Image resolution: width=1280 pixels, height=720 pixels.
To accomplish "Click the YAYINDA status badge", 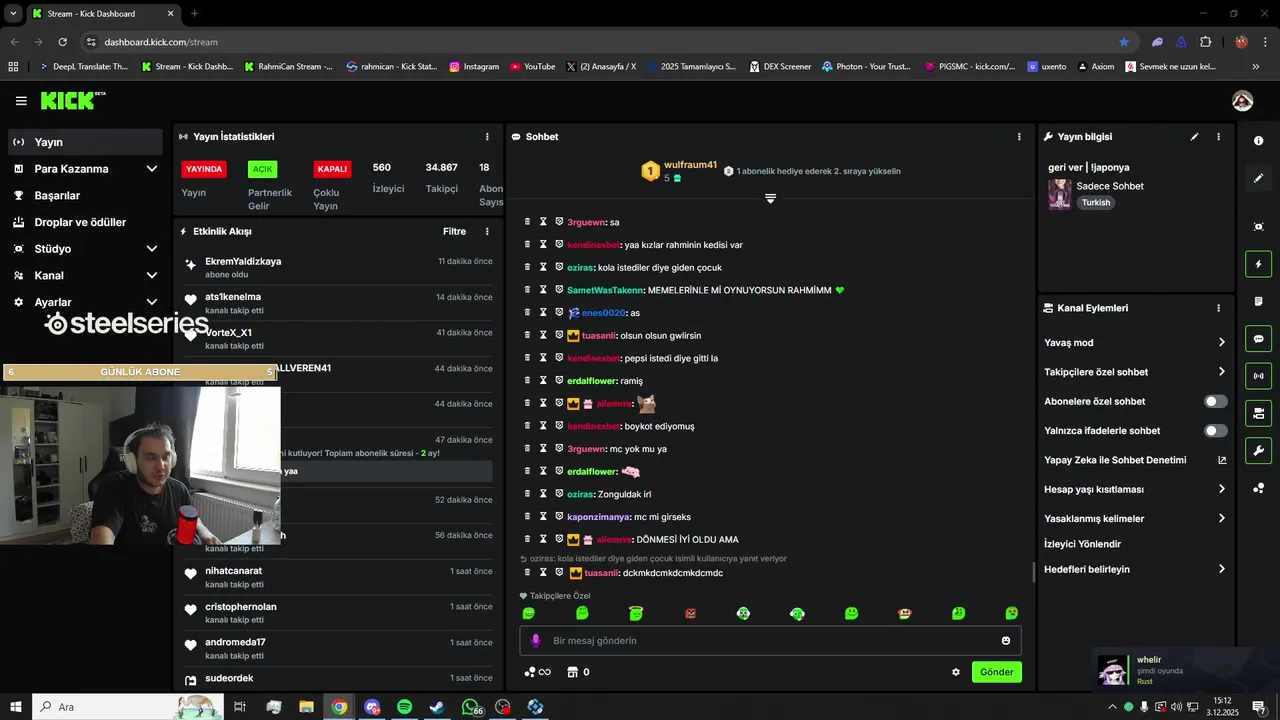I will click(x=204, y=169).
